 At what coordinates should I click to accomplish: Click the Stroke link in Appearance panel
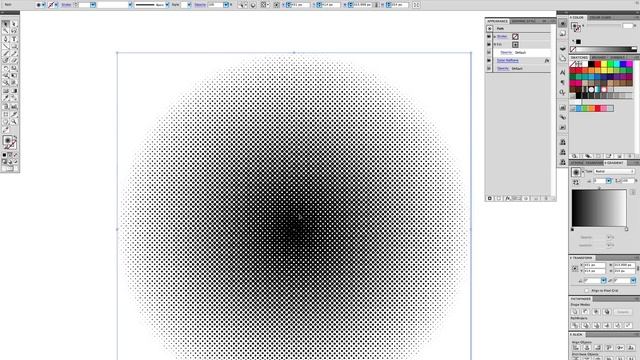pyautogui.click(x=502, y=36)
